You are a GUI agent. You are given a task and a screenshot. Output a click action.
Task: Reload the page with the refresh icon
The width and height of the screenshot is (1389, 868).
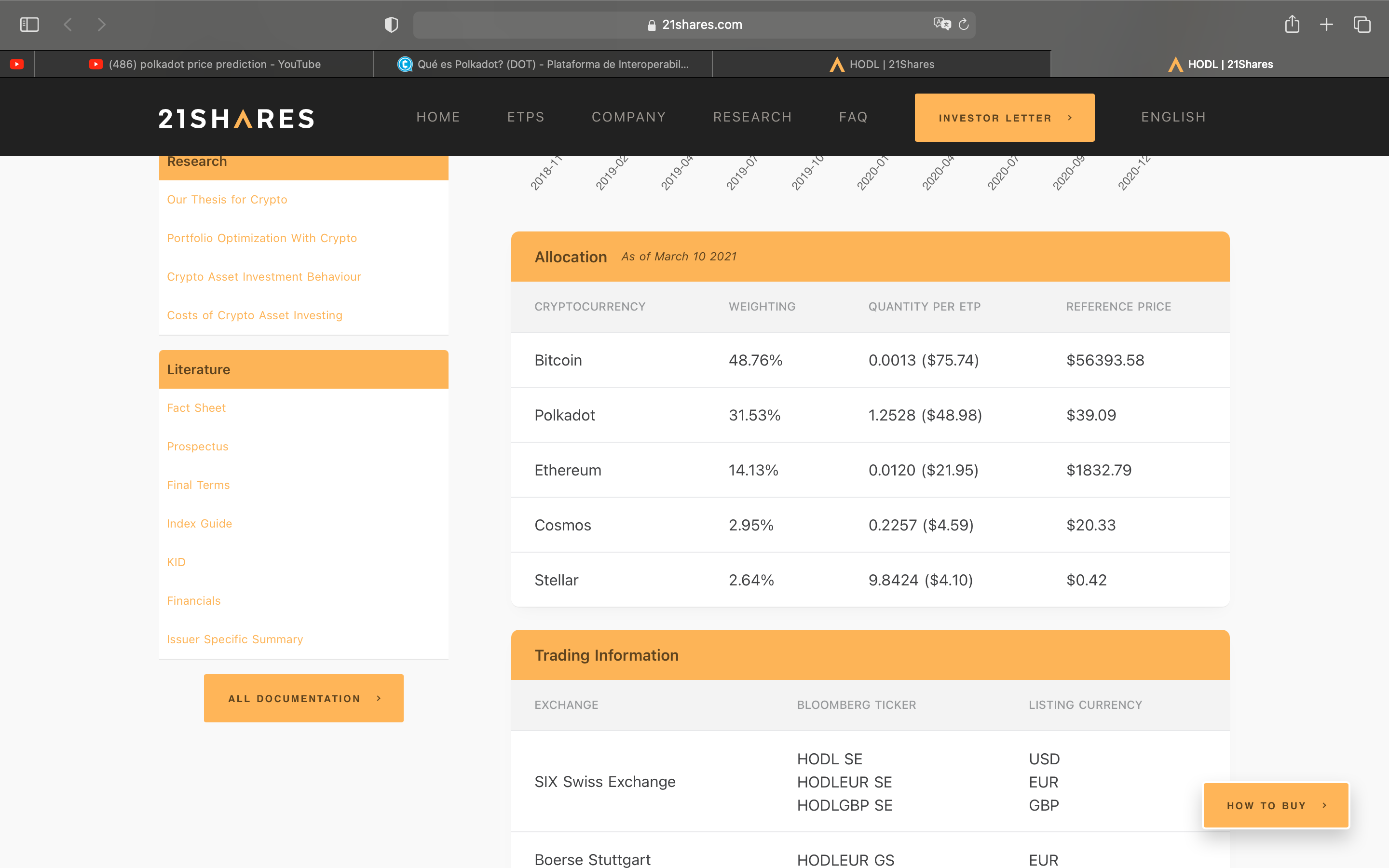click(964, 24)
